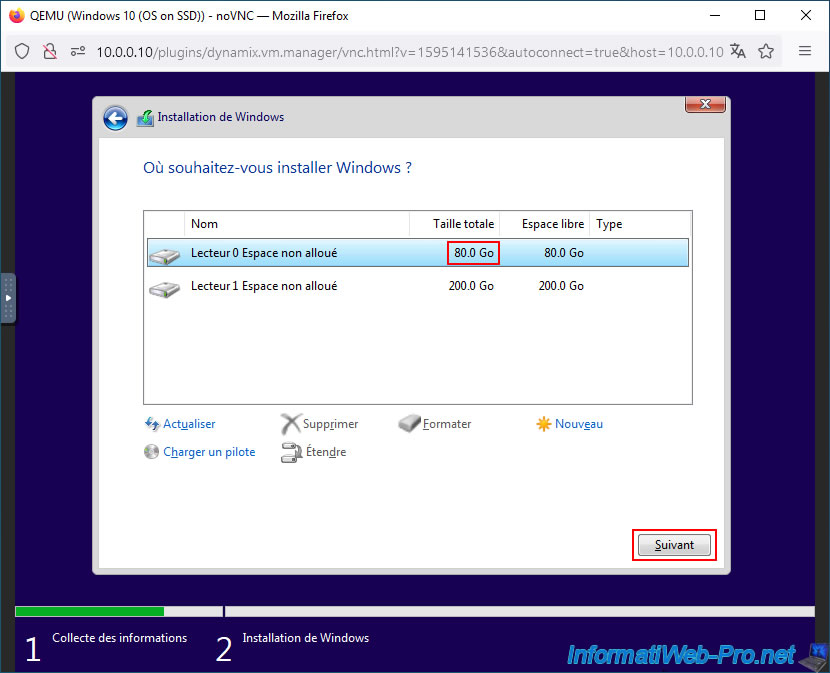Close the Firefox window
This screenshot has width=830, height=673.
point(806,15)
